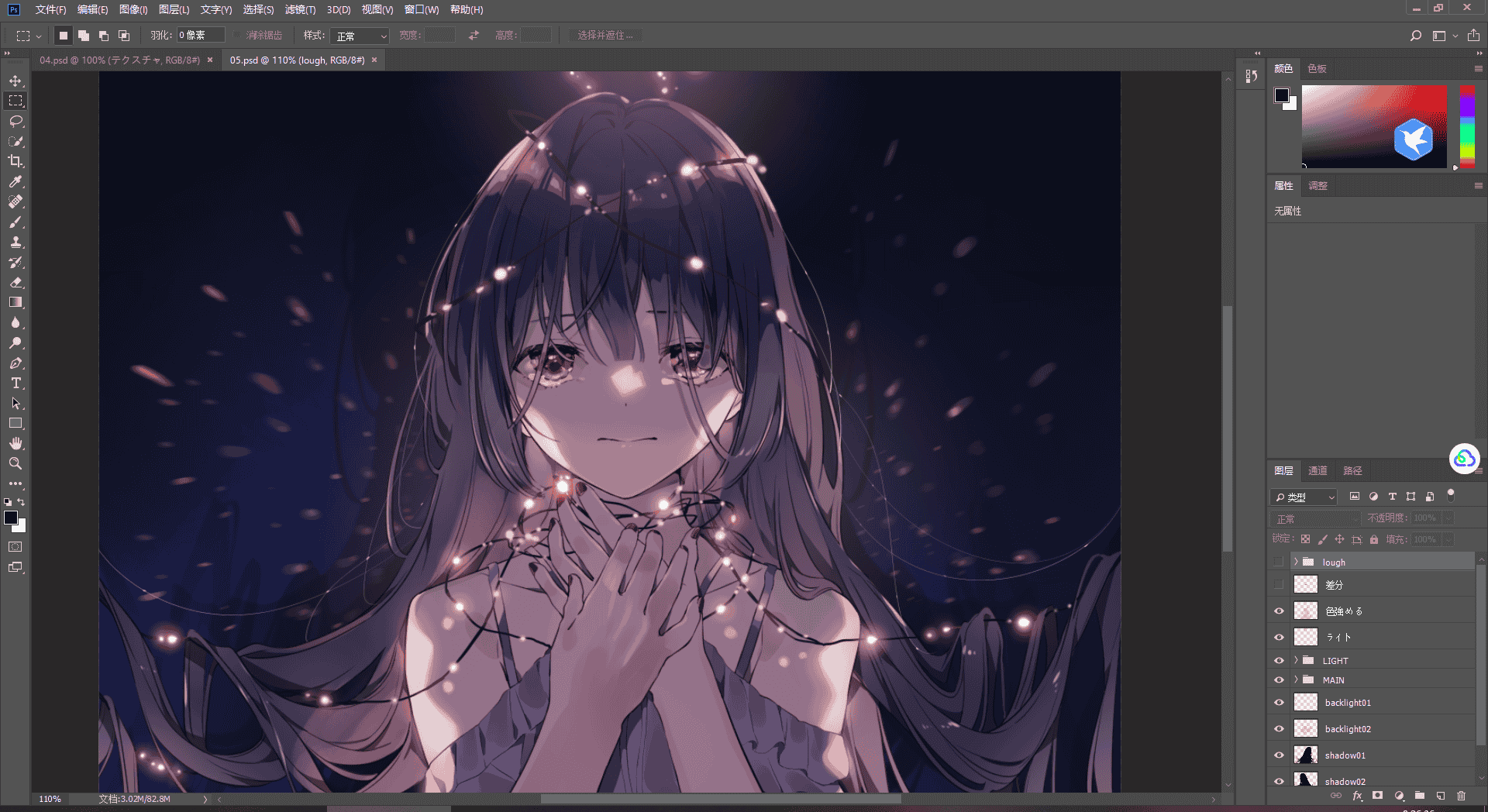Show the hidden lough group
This screenshot has width=1488, height=812.
1279,562
